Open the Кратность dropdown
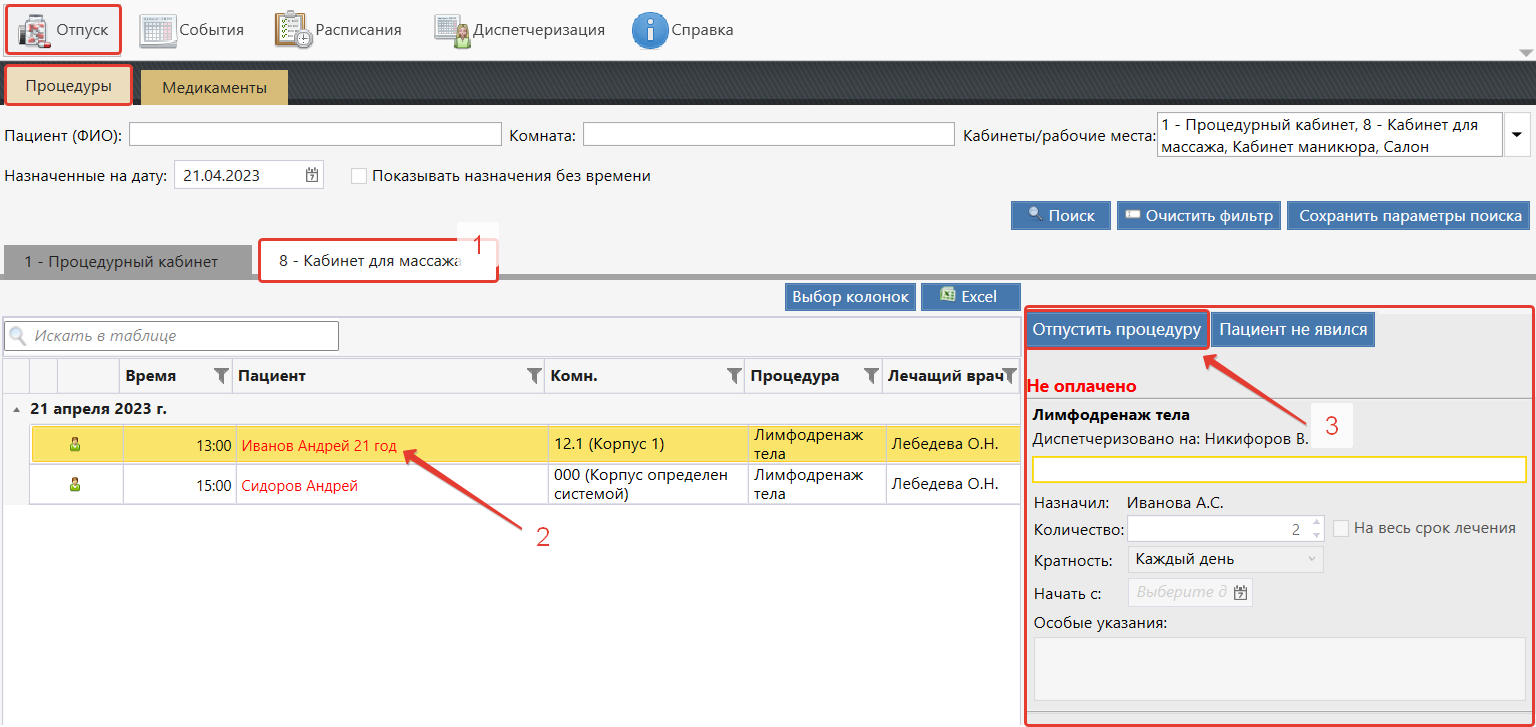Image resolution: width=1536 pixels, height=727 pixels. point(1312,559)
